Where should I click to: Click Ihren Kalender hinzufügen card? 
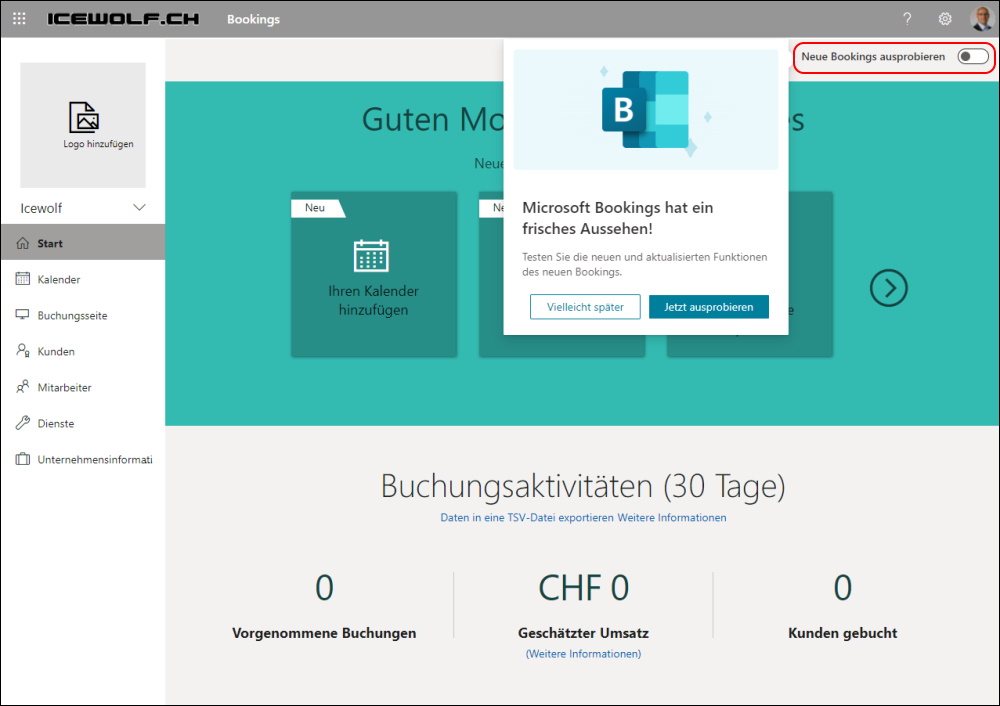point(374,274)
